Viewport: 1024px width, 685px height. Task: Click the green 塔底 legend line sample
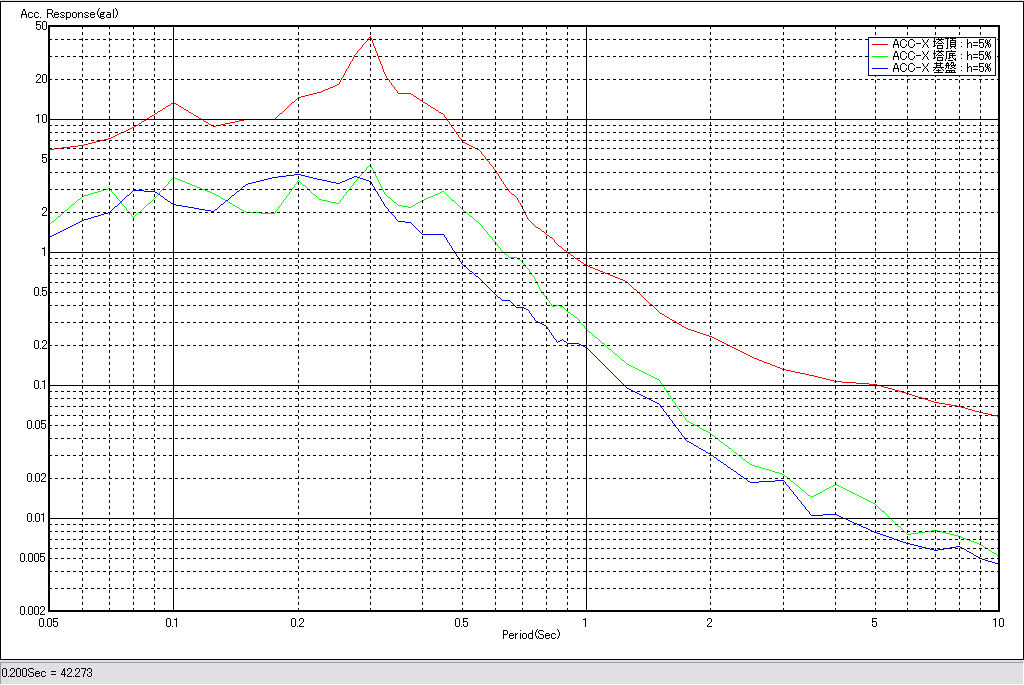[x=879, y=56]
